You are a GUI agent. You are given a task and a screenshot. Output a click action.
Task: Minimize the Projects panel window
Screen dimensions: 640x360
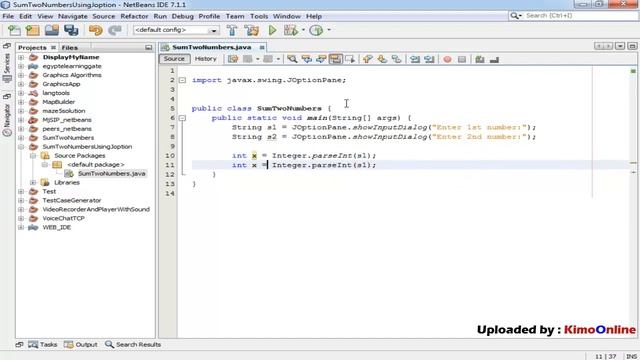[149, 48]
